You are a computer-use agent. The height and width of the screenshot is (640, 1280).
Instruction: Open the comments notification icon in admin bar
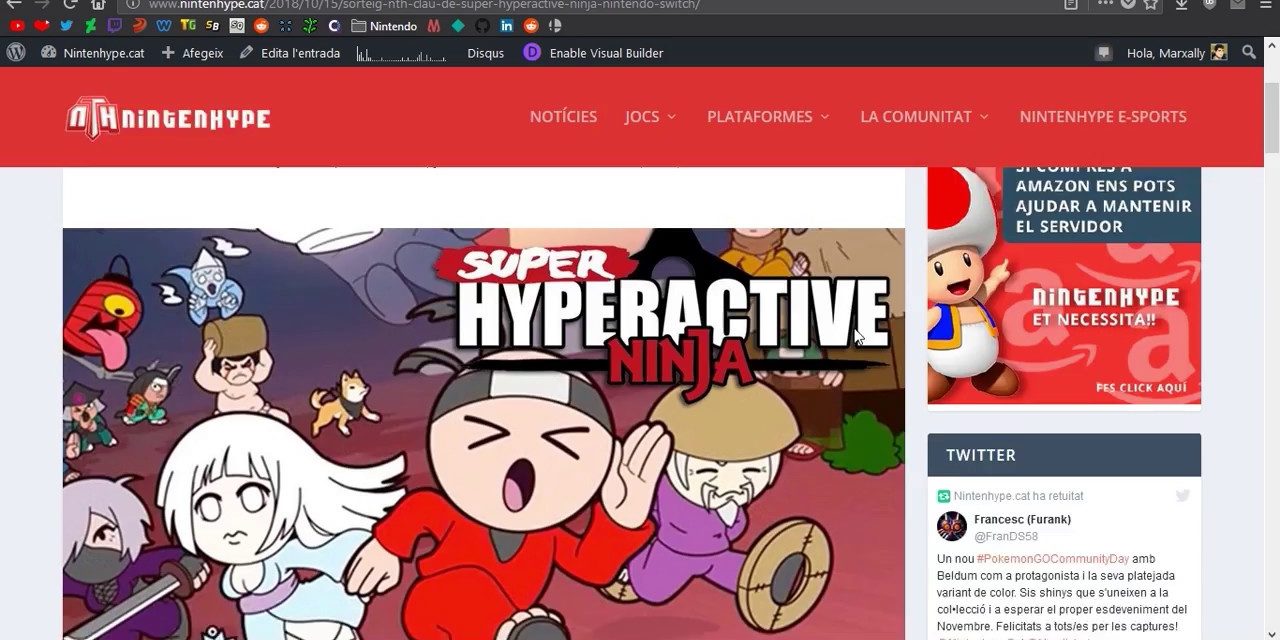coord(1103,53)
